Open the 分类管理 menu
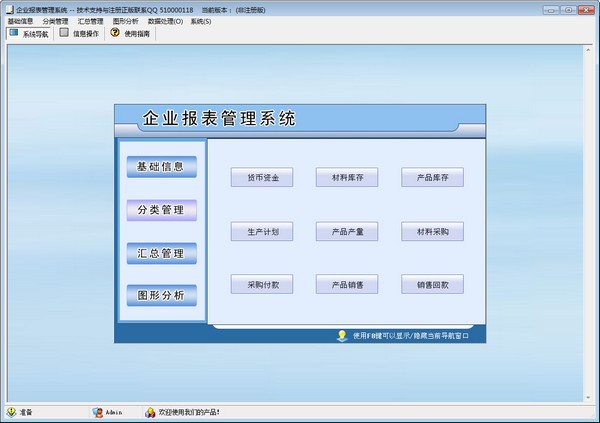600x423 pixels. [x=56, y=20]
